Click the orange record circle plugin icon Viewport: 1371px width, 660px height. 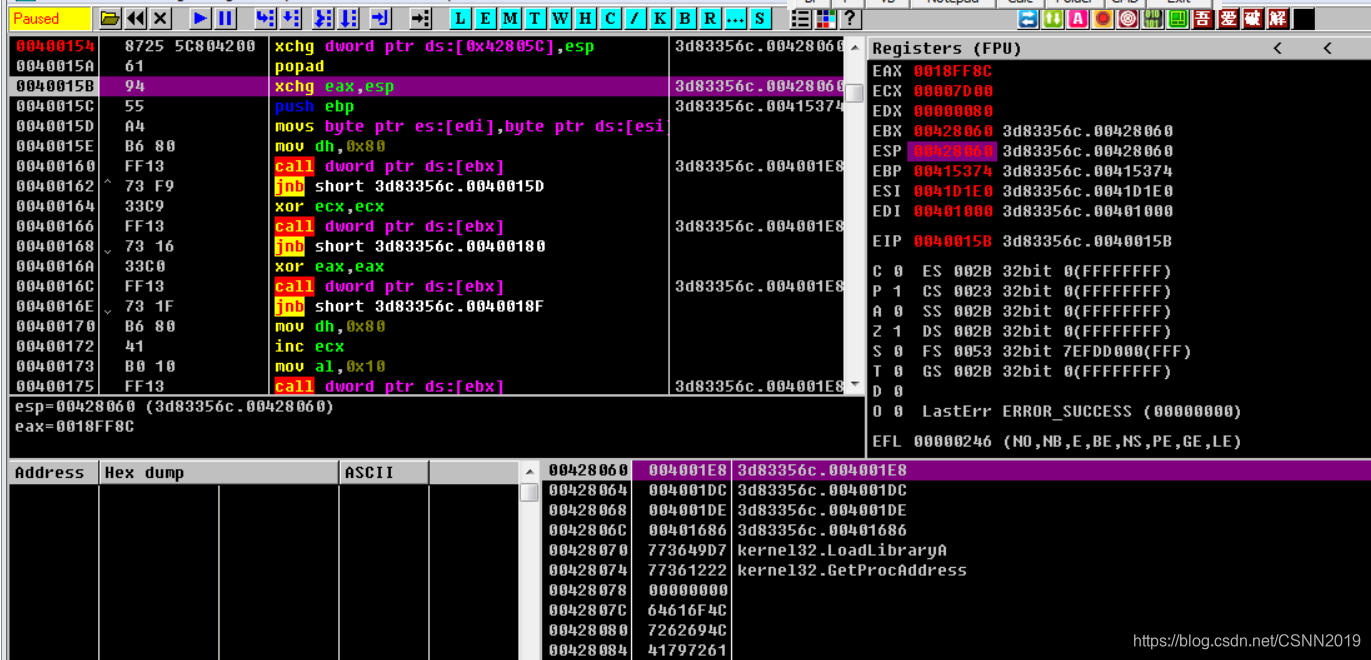tap(1103, 18)
